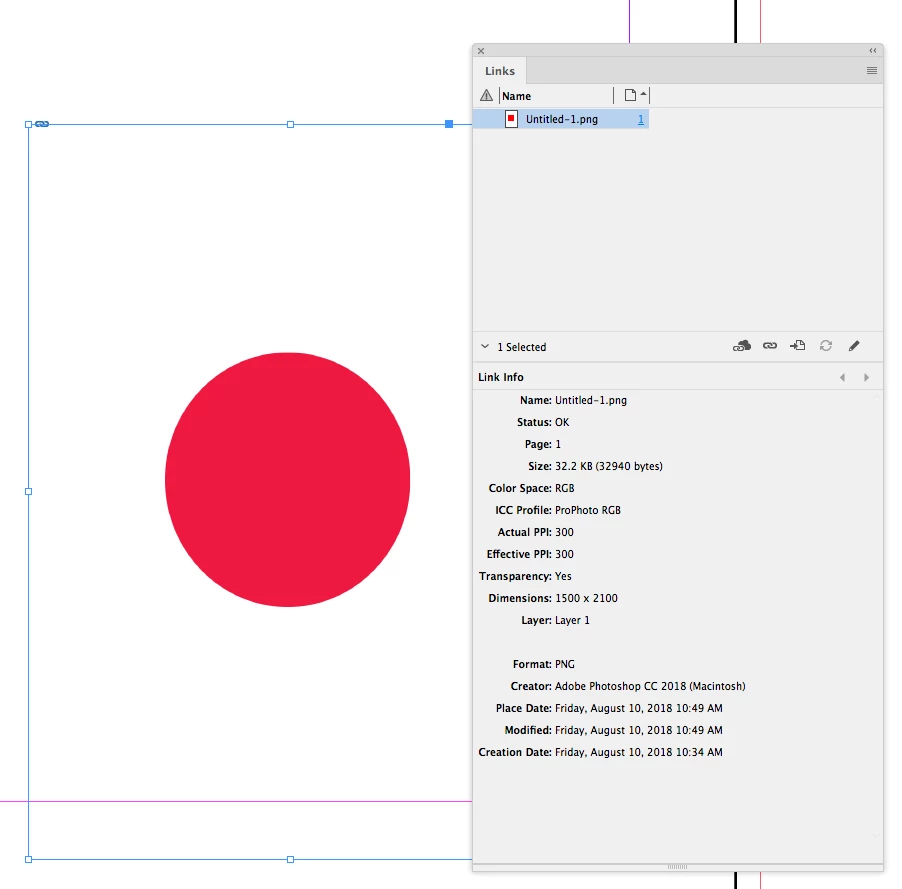
Task: Sort links by the Name column header
Action: 516,96
